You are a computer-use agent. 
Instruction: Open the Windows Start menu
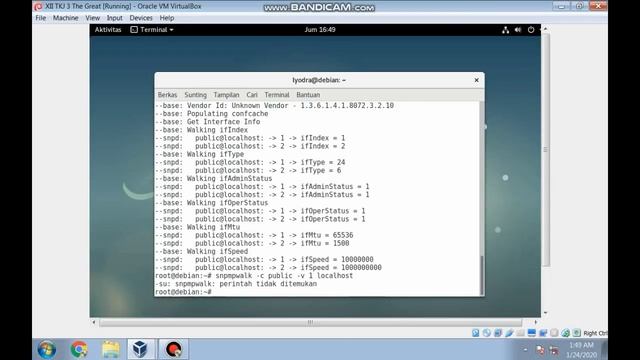click(x=47, y=349)
